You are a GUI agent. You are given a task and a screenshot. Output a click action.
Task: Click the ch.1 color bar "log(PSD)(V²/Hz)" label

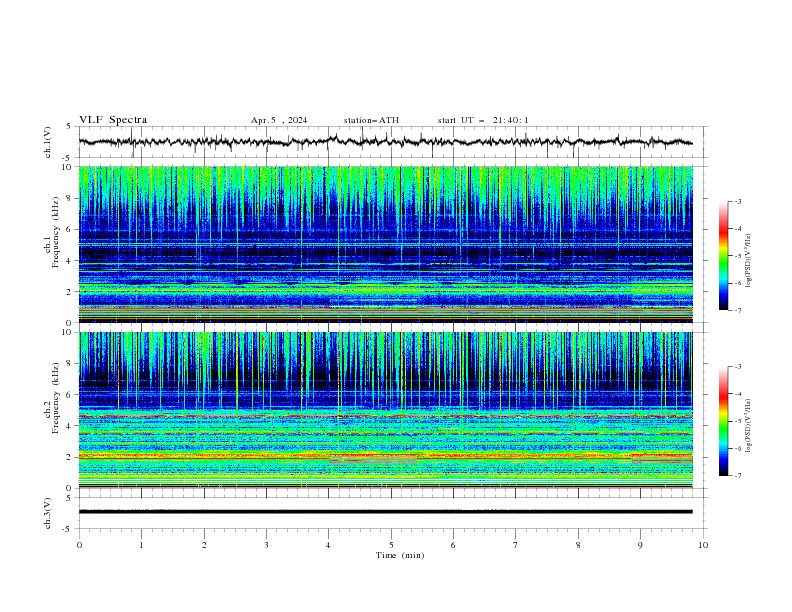pos(749,261)
